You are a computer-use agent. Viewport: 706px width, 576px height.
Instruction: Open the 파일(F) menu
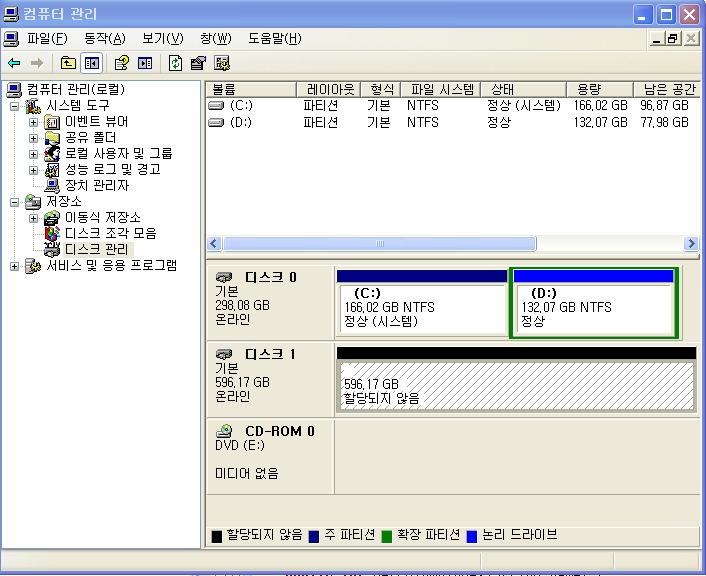pyautogui.click(x=47, y=39)
